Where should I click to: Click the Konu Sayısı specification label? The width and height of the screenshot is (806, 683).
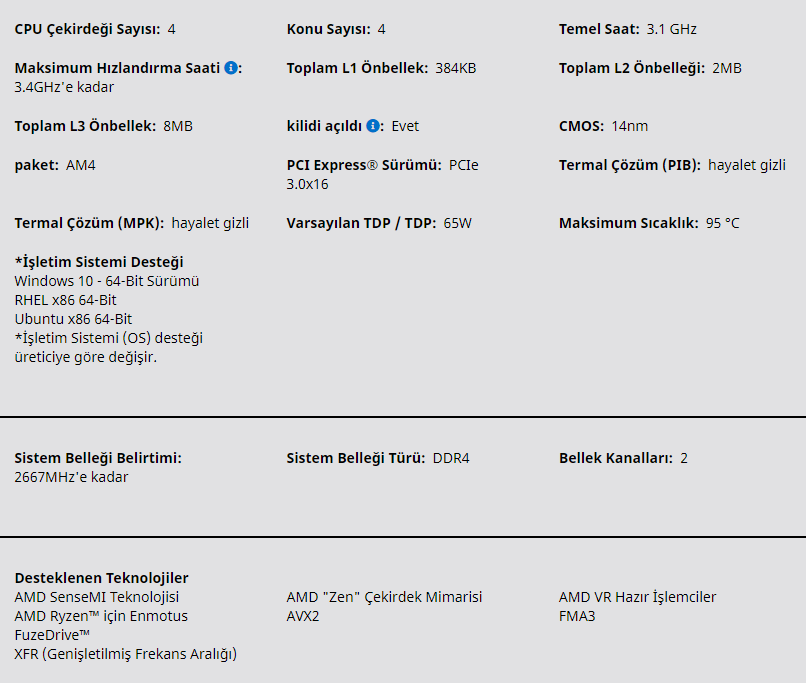coord(328,29)
